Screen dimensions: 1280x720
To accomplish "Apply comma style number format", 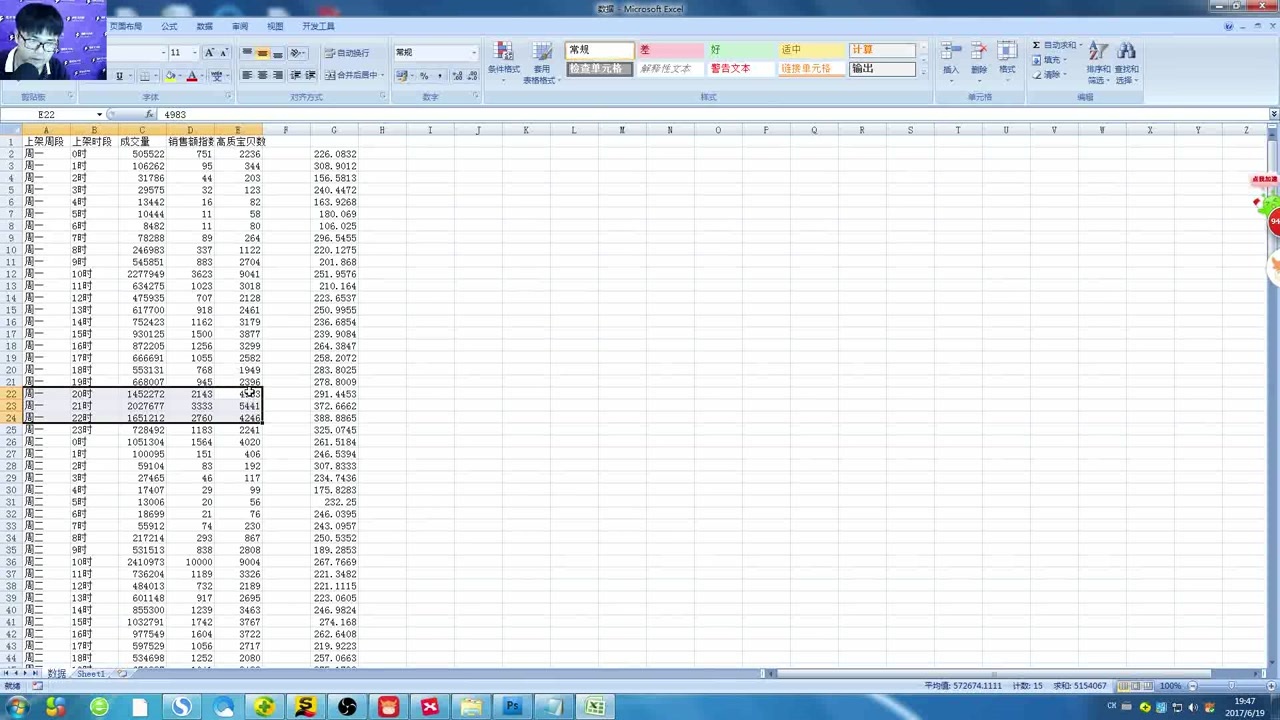I will pos(438,76).
